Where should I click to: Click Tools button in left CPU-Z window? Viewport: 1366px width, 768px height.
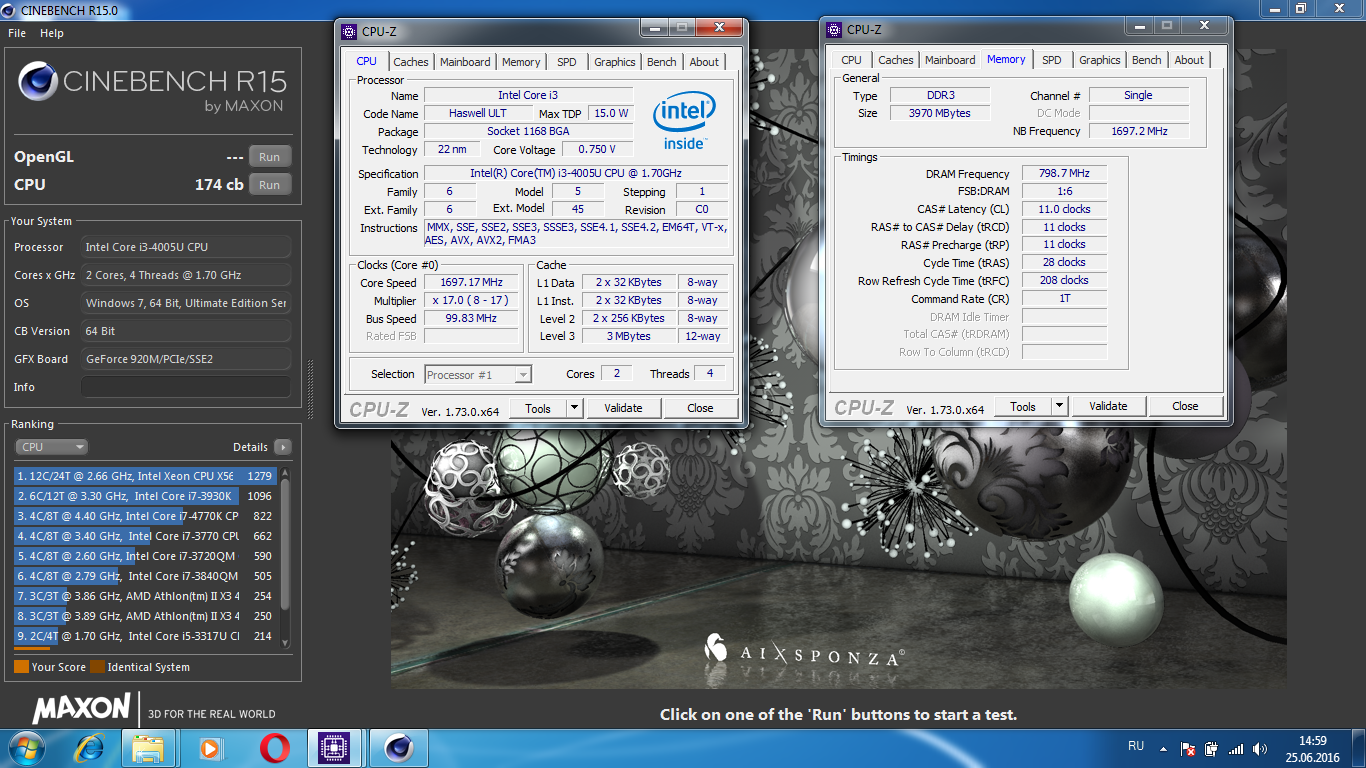point(538,408)
